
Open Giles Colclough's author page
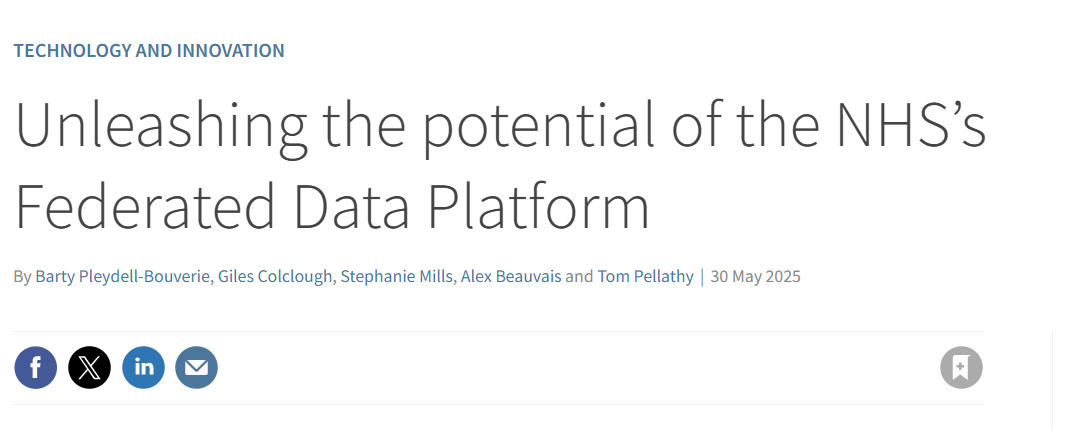[x=275, y=277]
